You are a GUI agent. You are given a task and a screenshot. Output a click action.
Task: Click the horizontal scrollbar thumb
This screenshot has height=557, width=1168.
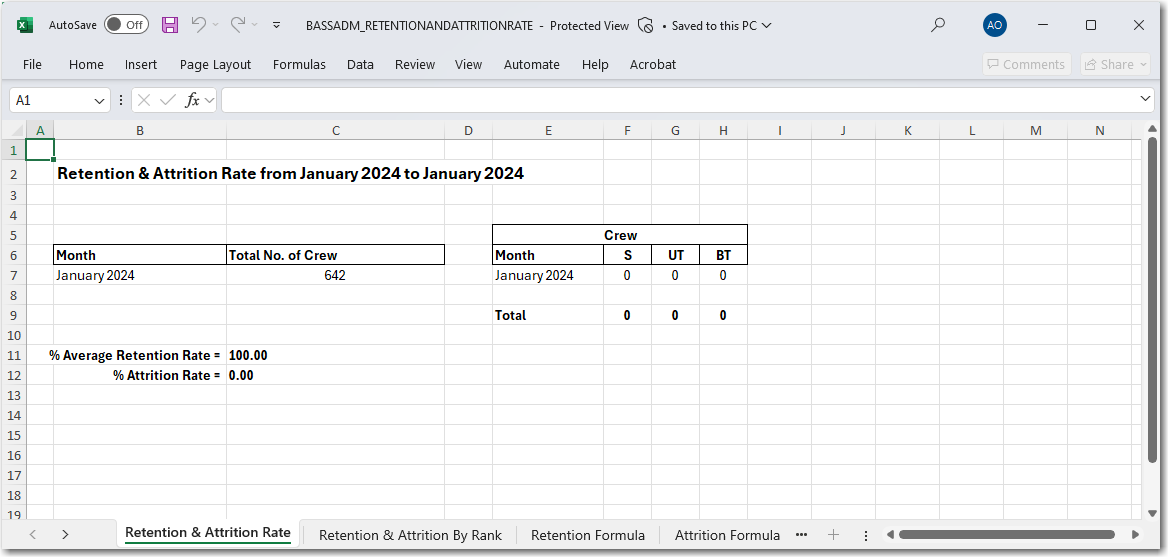click(x=1007, y=535)
